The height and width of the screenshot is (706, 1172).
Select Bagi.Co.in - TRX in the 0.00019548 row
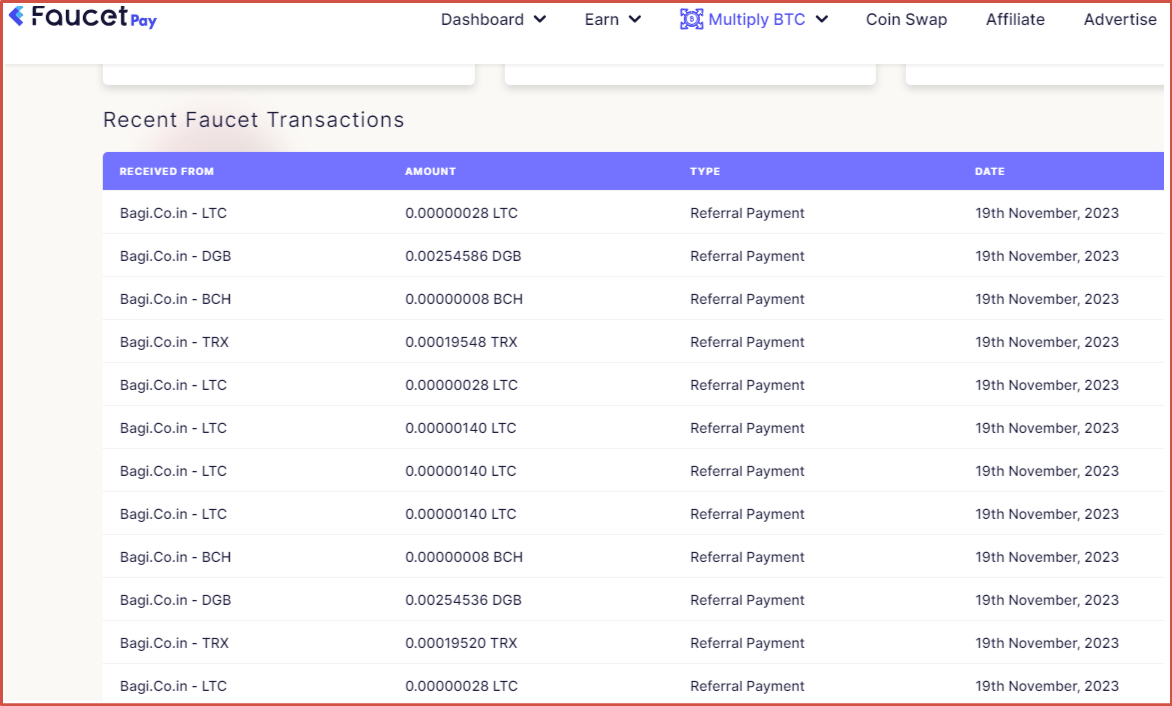click(174, 342)
